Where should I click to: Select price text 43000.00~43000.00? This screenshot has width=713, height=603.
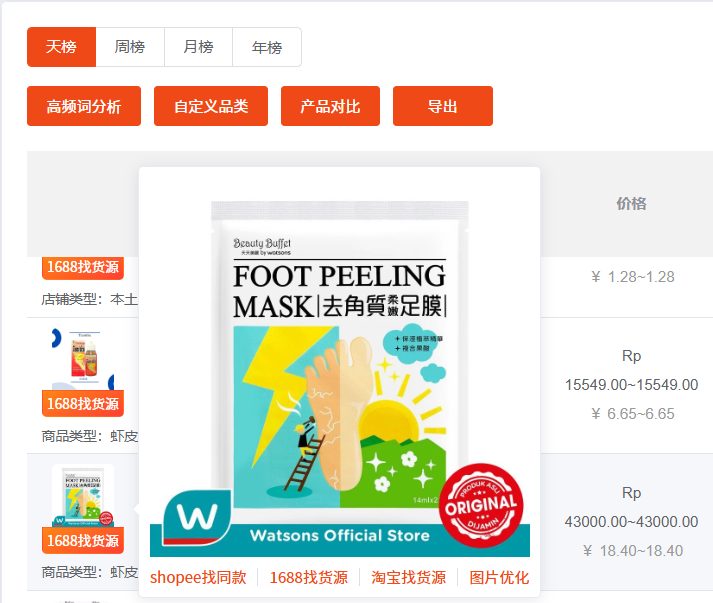click(632, 522)
